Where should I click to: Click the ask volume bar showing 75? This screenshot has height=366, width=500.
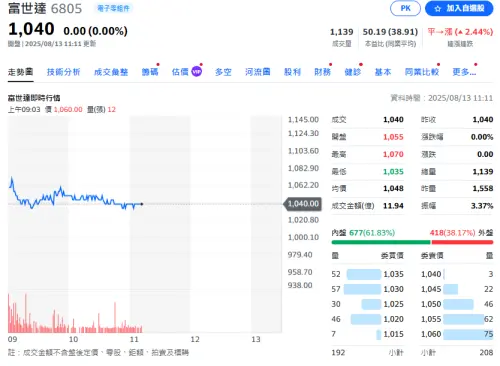pyautogui.click(x=468, y=334)
